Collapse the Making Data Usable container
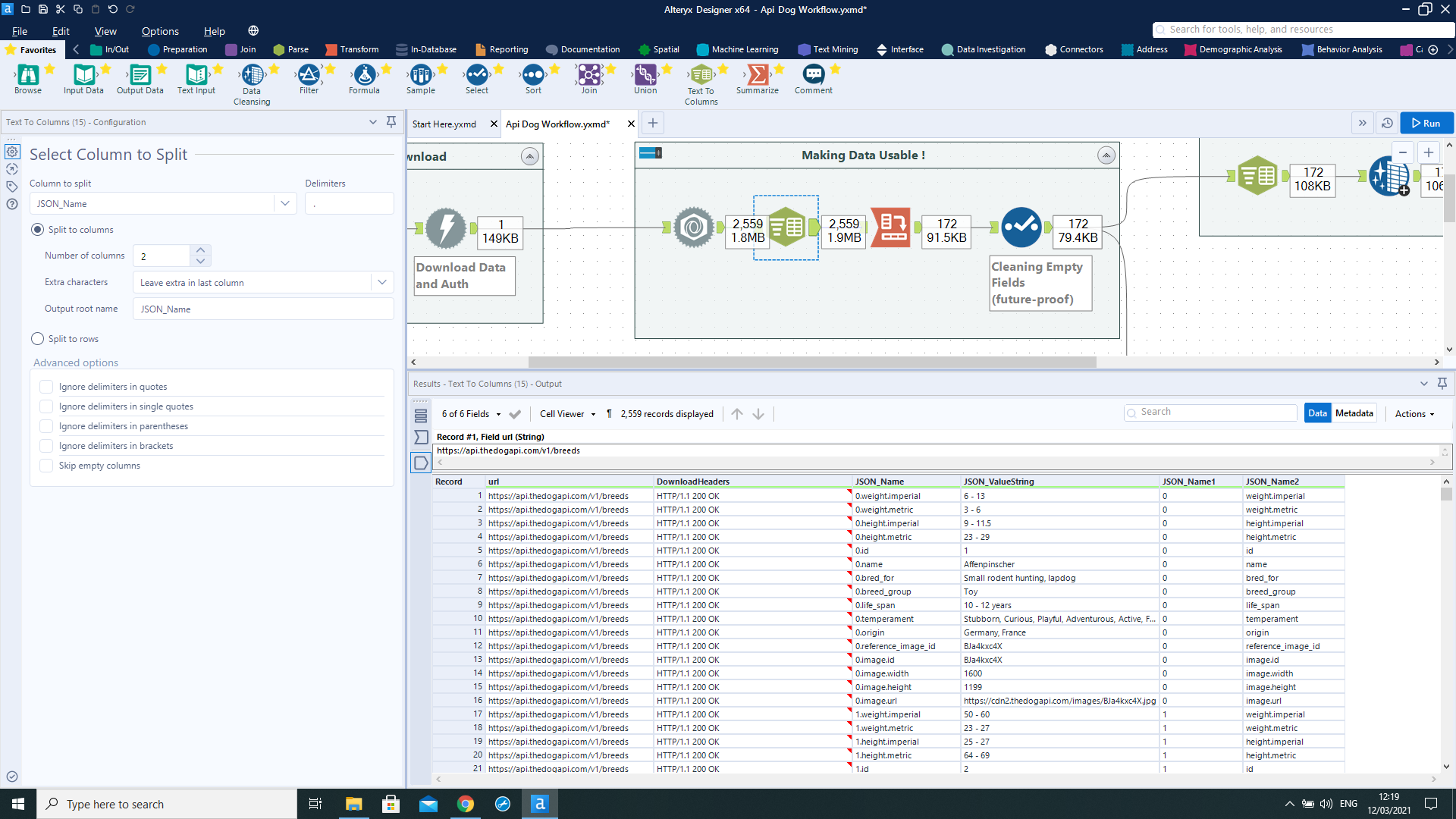 pyautogui.click(x=1106, y=155)
